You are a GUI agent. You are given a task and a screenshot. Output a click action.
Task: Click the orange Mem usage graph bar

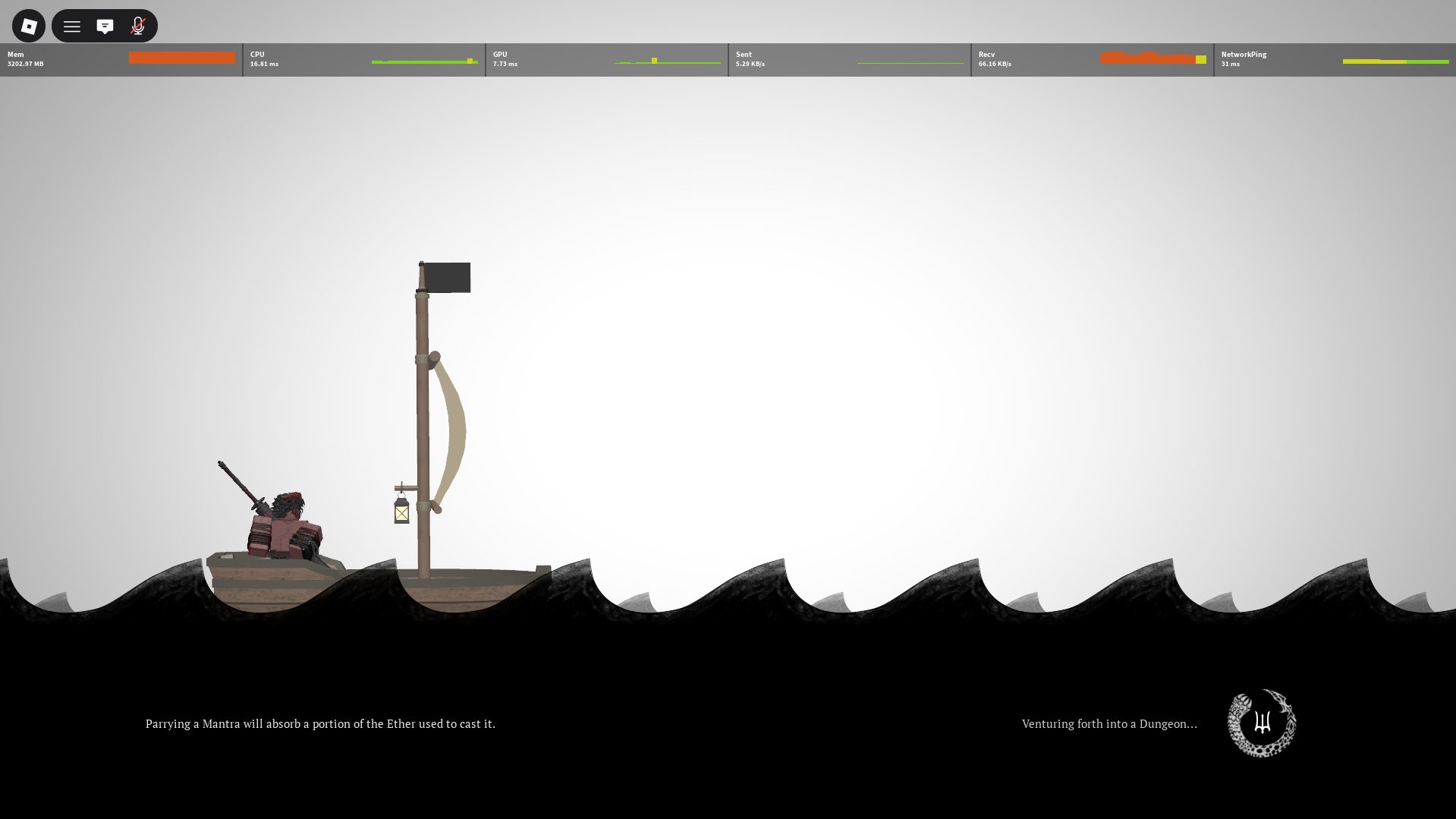point(181,58)
